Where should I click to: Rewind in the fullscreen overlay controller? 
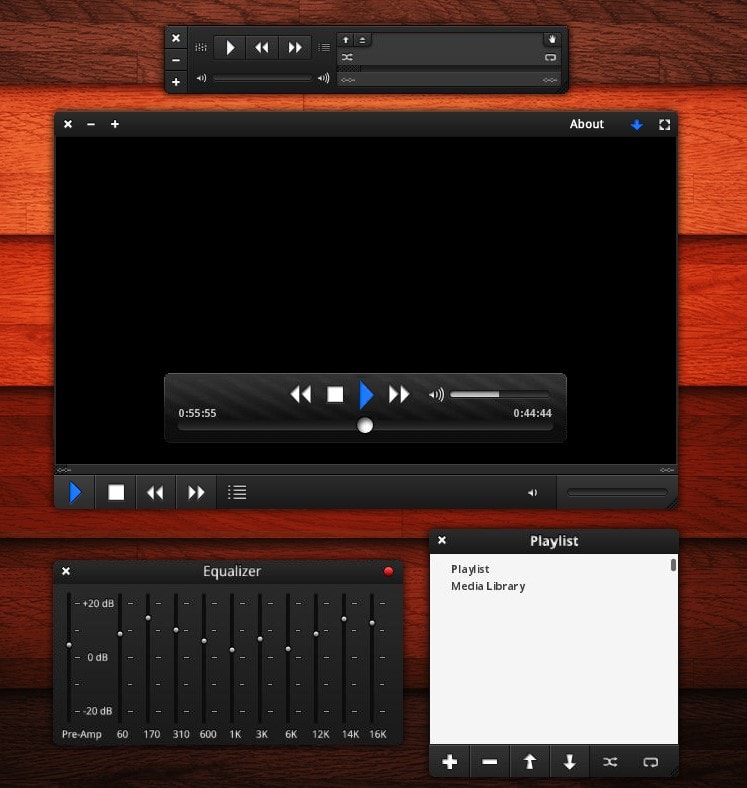click(x=301, y=395)
